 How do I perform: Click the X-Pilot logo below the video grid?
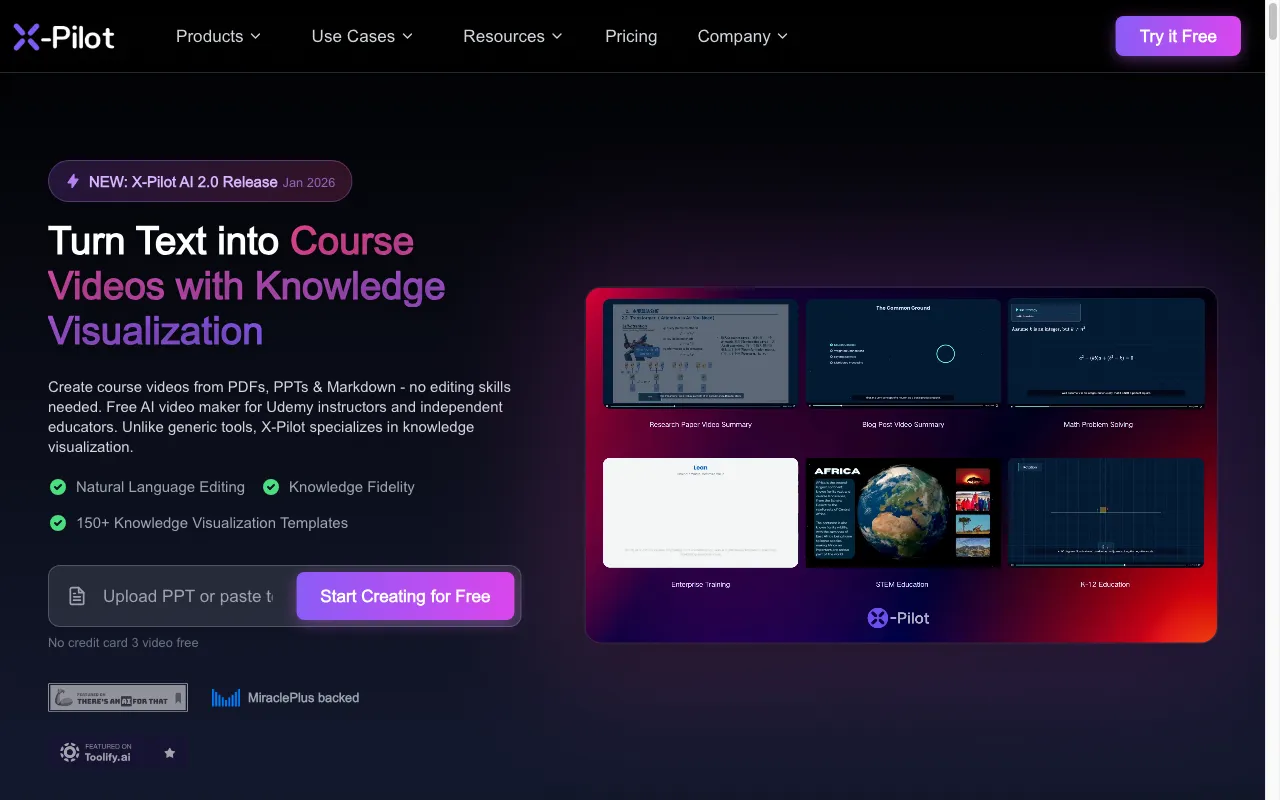(899, 618)
